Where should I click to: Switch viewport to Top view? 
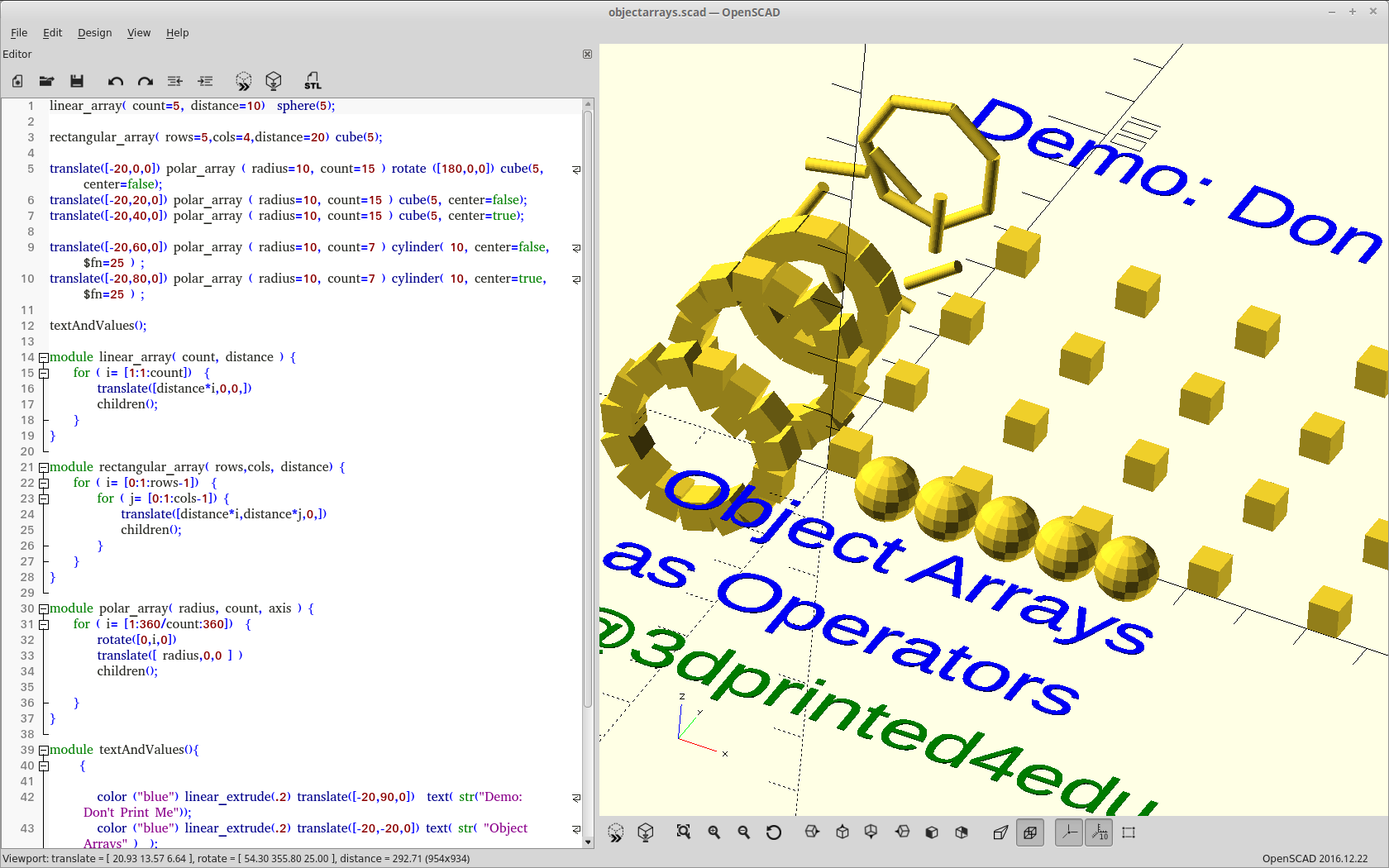click(x=842, y=832)
